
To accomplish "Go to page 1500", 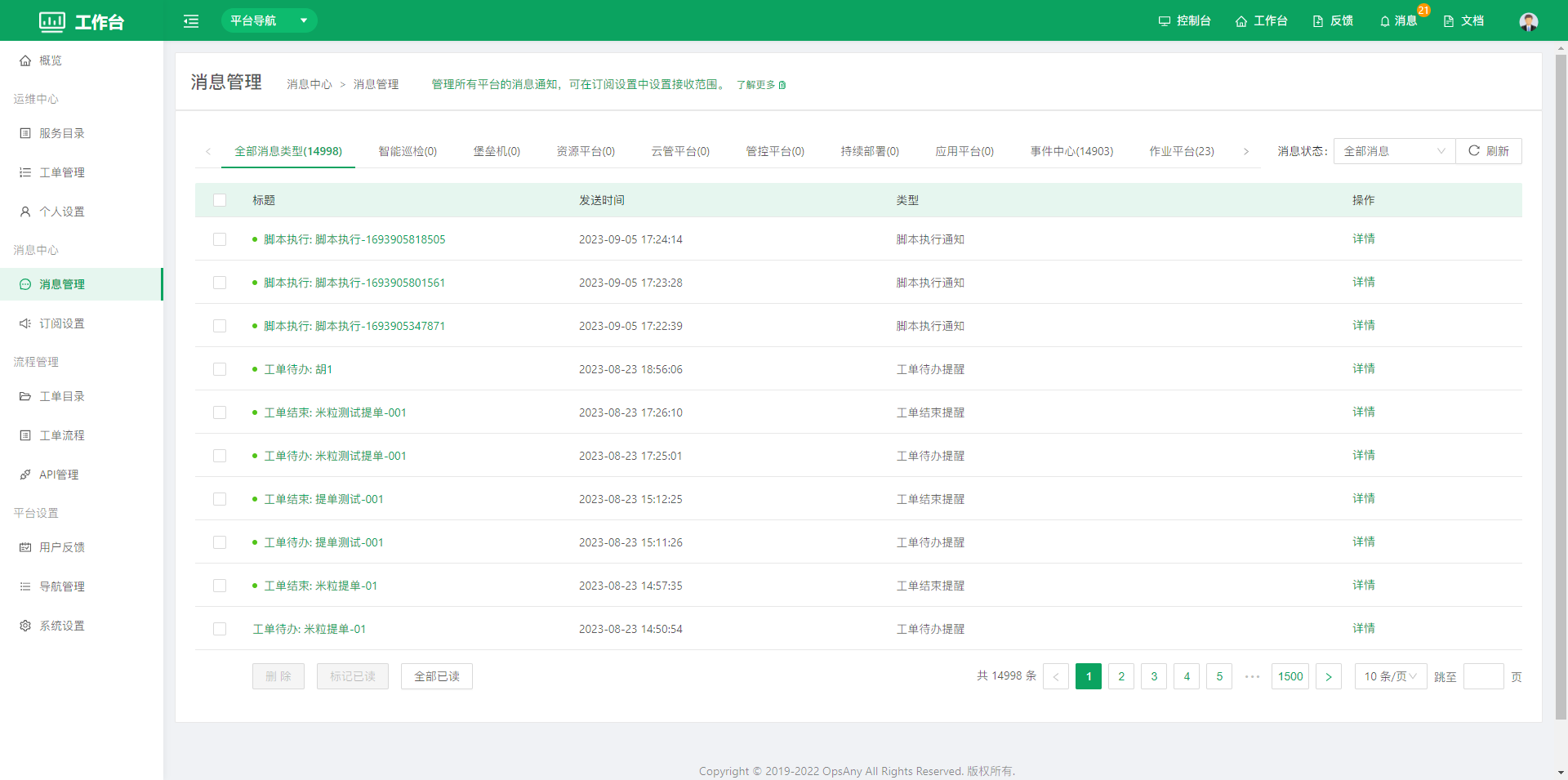I will tap(1290, 676).
